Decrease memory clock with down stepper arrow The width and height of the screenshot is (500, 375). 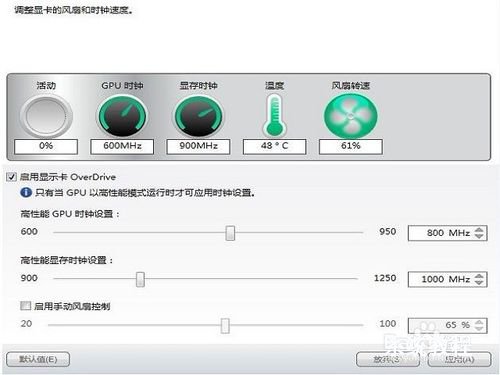coord(479,282)
